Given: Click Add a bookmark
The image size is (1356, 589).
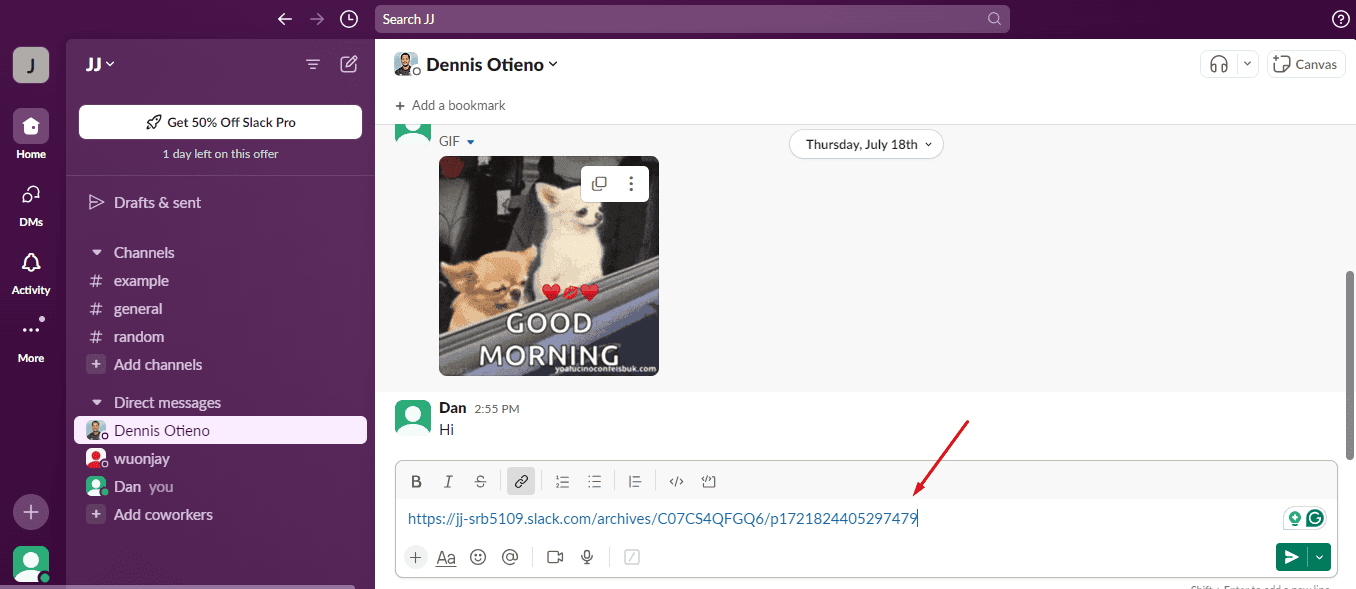Looking at the screenshot, I should point(450,105).
